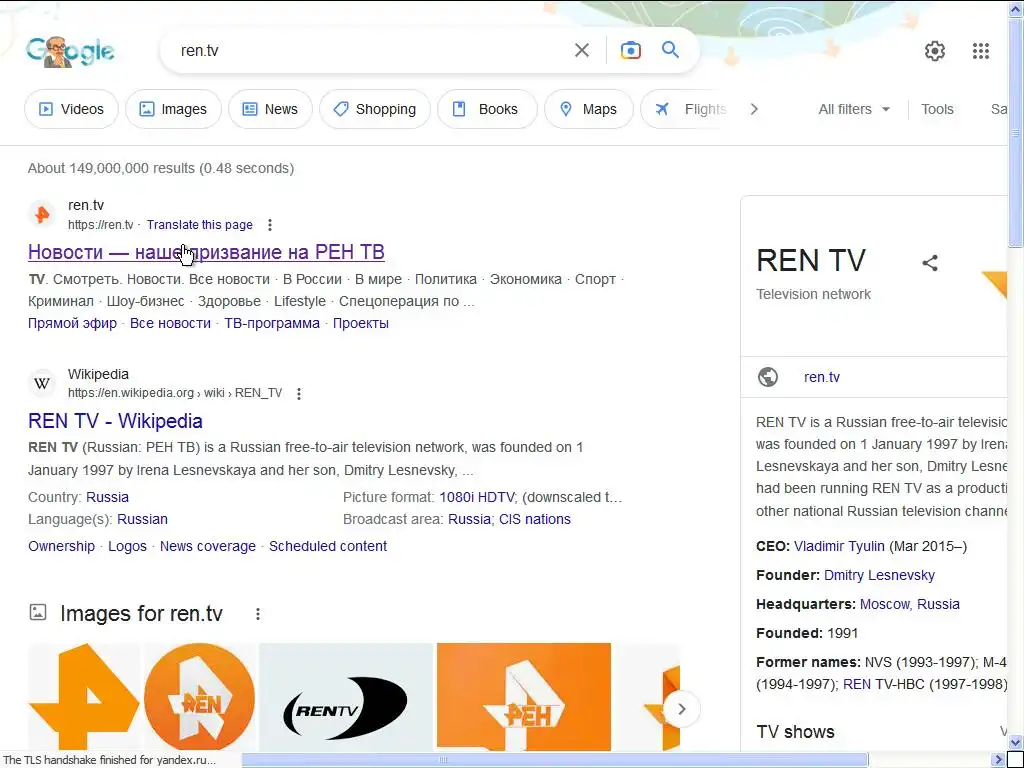Click the horizontal scrollbar at bottom

(554, 760)
